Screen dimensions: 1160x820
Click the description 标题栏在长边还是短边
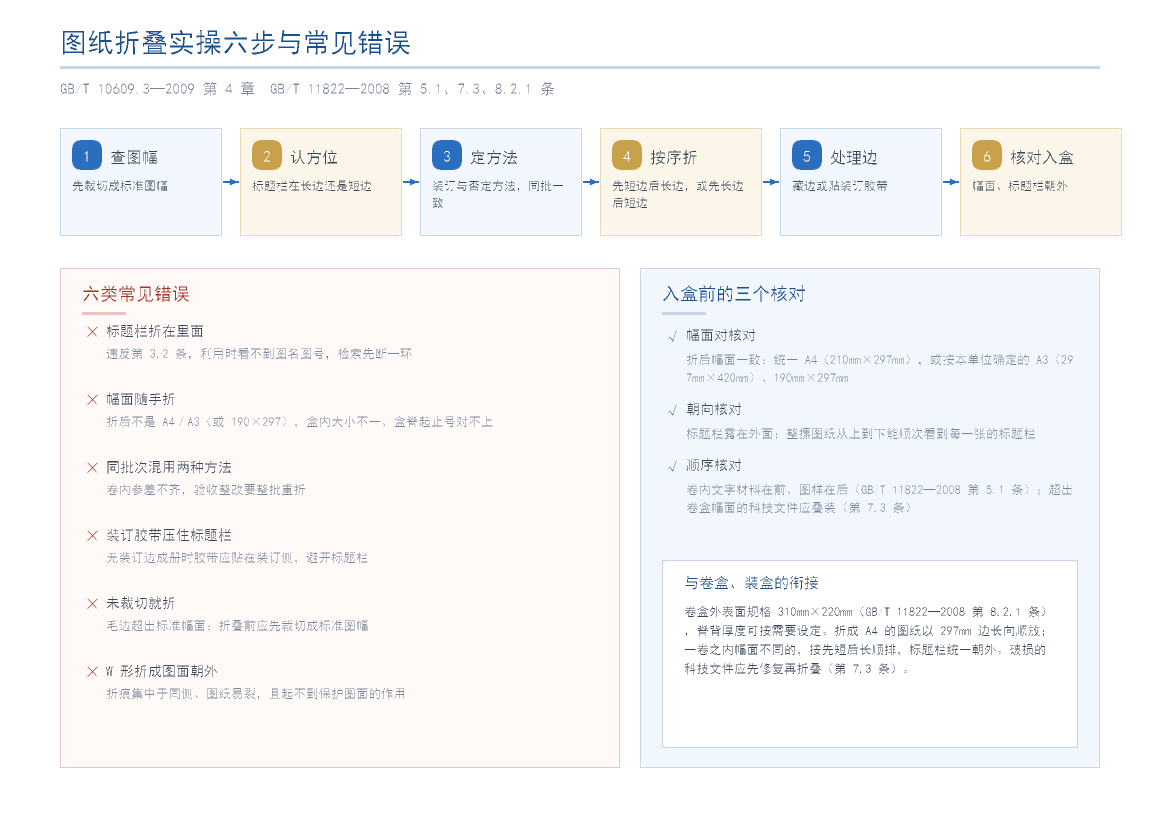click(311, 186)
